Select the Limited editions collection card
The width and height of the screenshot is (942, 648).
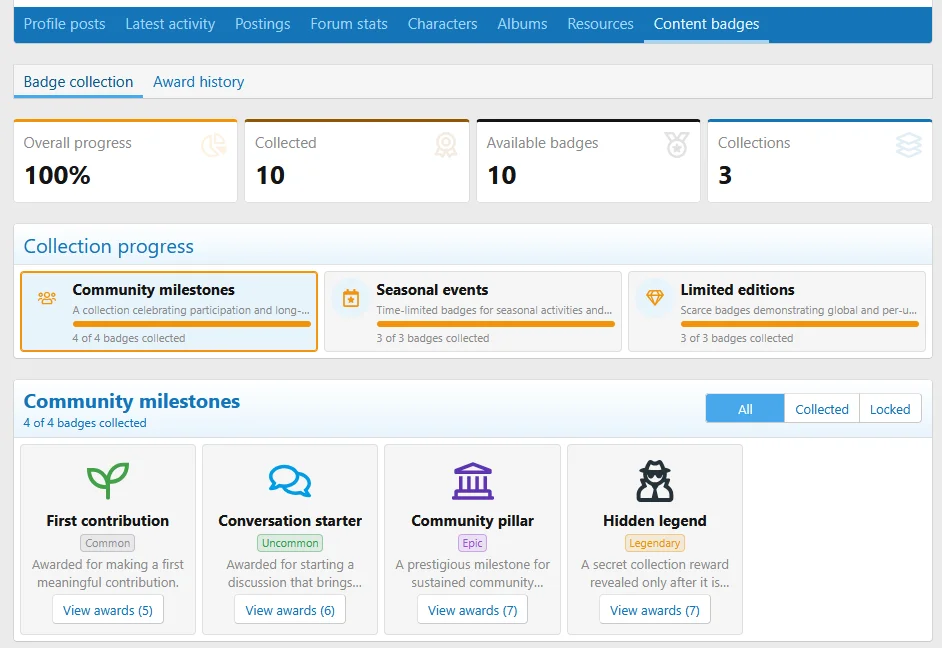tap(777, 311)
